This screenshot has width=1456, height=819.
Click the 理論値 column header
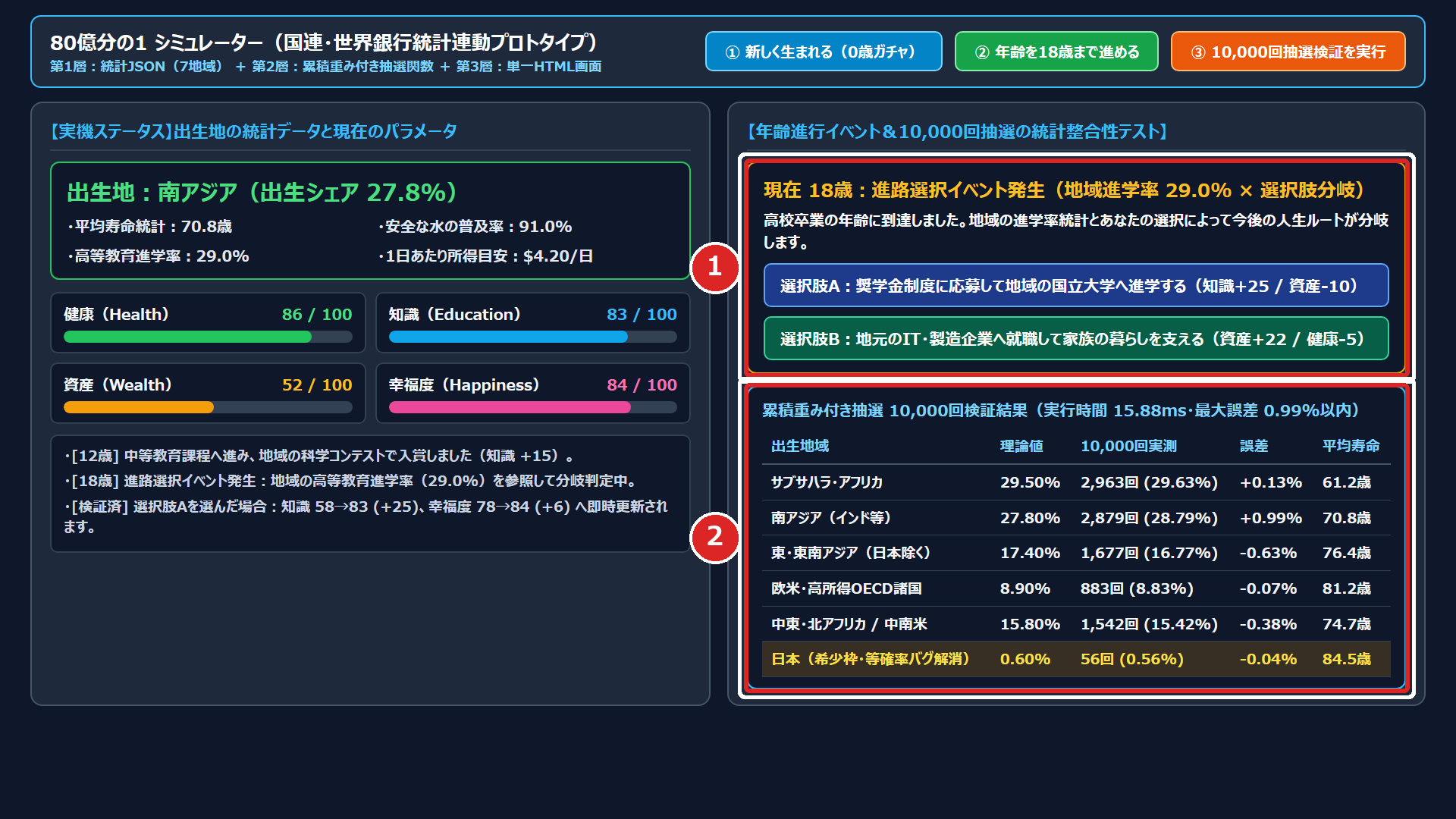pos(1021,445)
